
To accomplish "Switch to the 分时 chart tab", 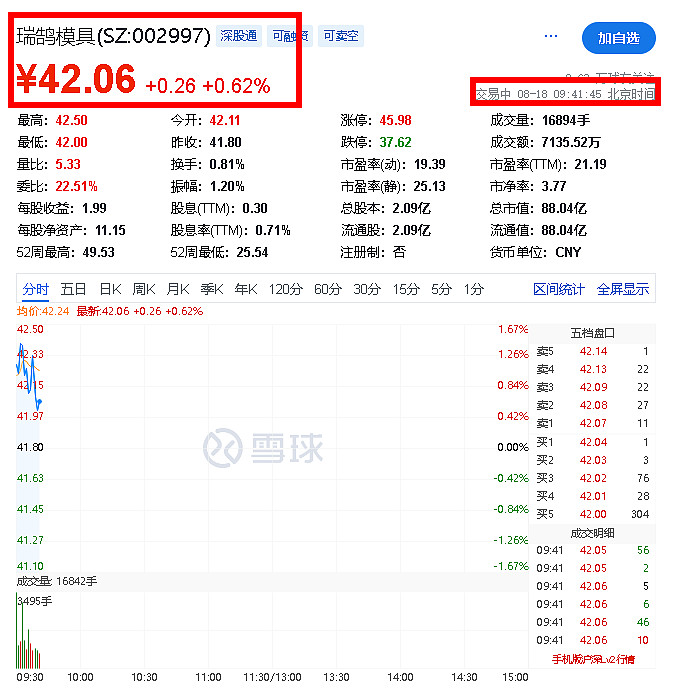I will click(36, 289).
